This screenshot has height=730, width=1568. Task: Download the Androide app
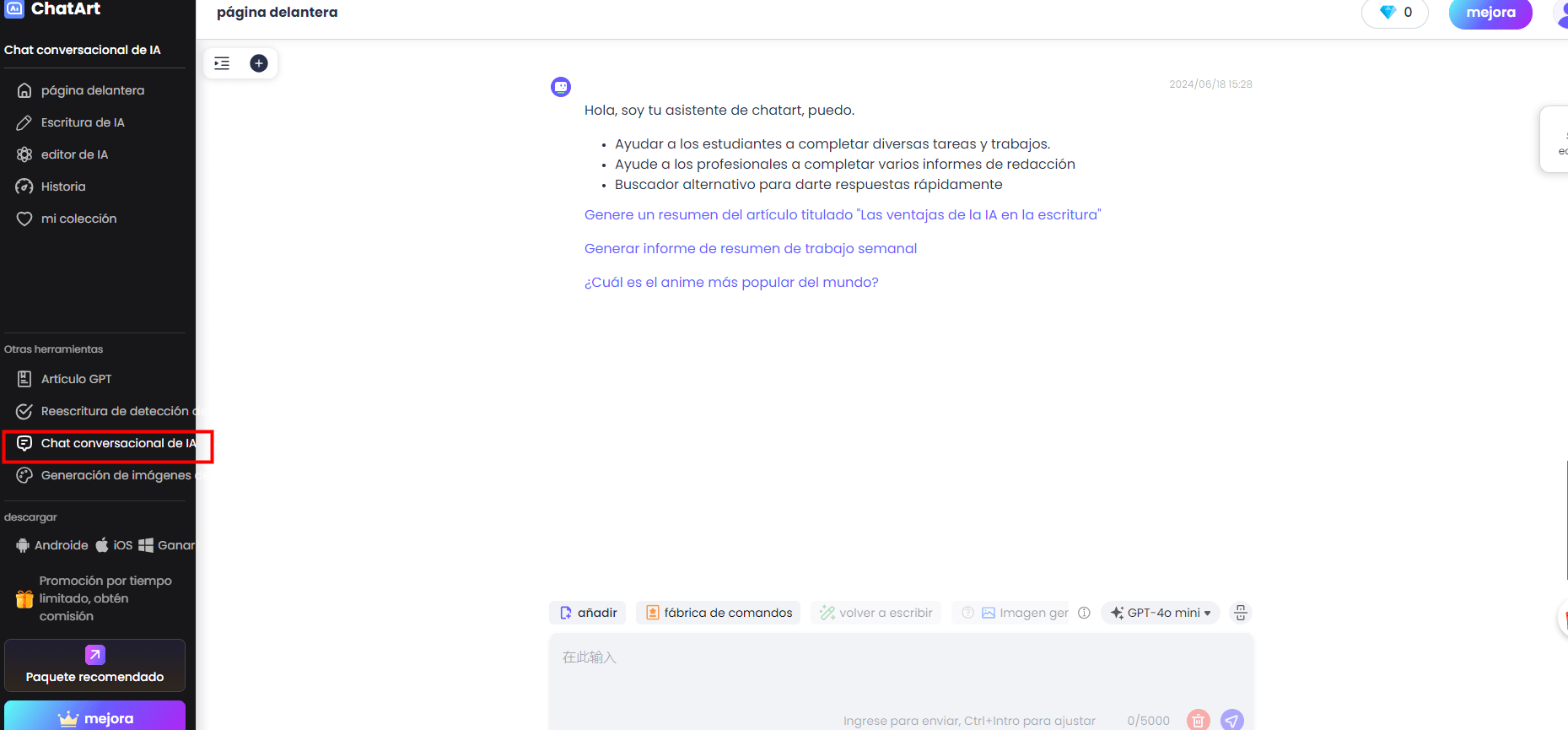(51, 545)
